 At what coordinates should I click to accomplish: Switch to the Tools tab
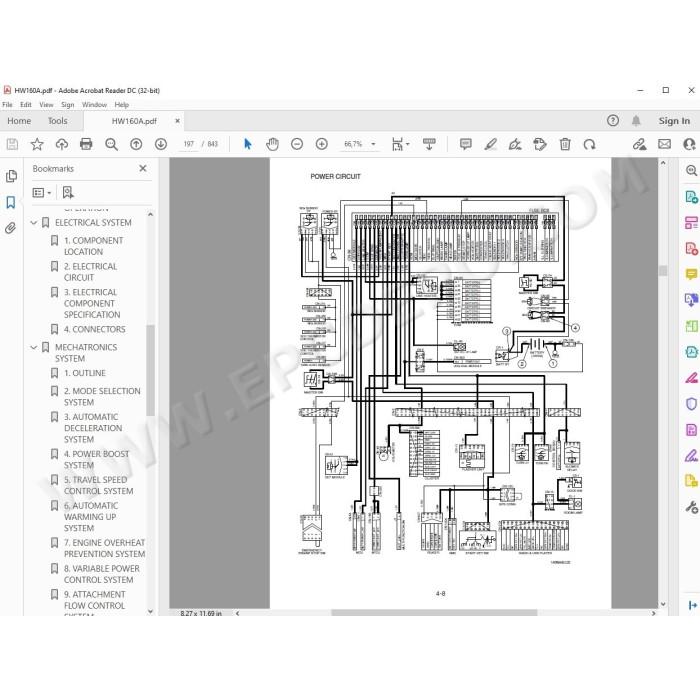58,121
